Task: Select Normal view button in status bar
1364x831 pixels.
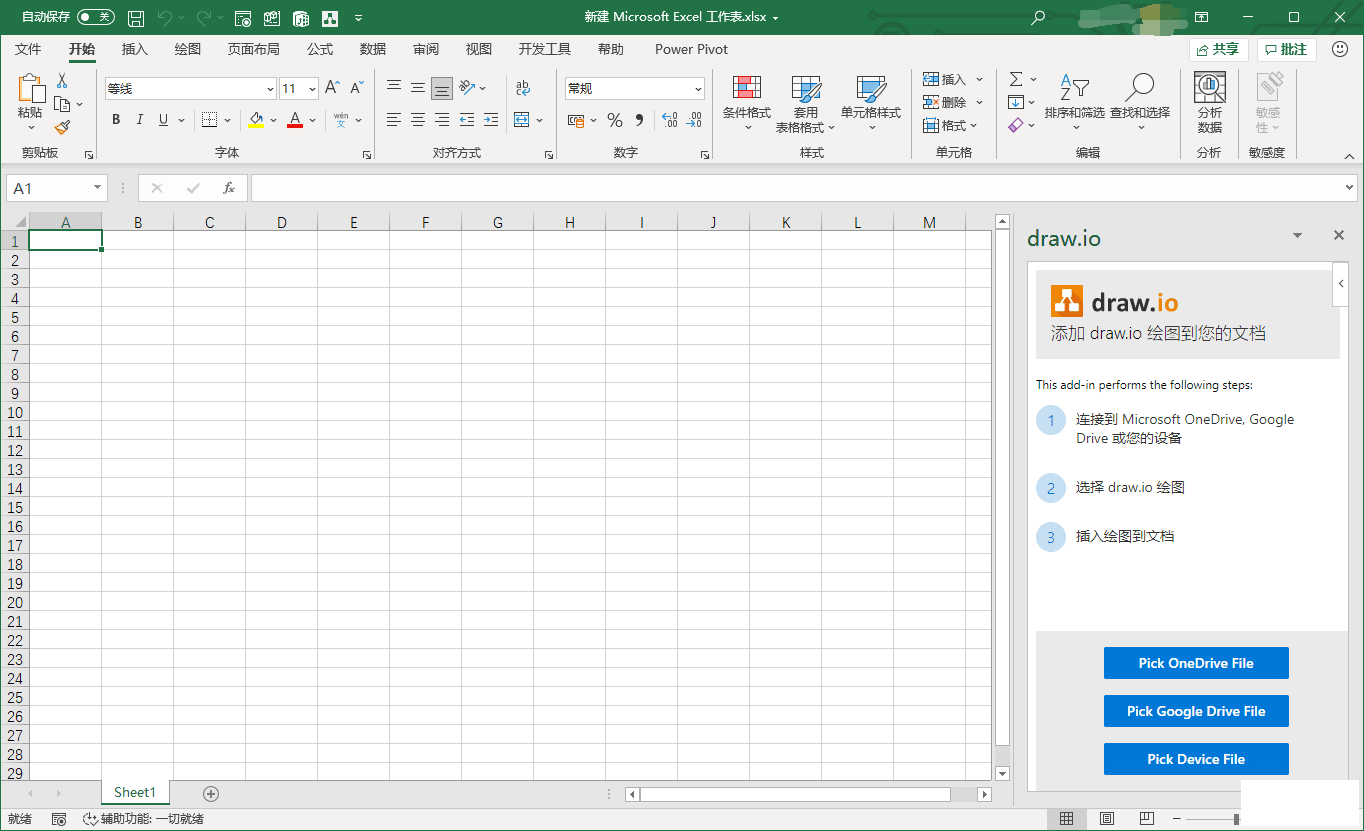Action: point(1067,819)
